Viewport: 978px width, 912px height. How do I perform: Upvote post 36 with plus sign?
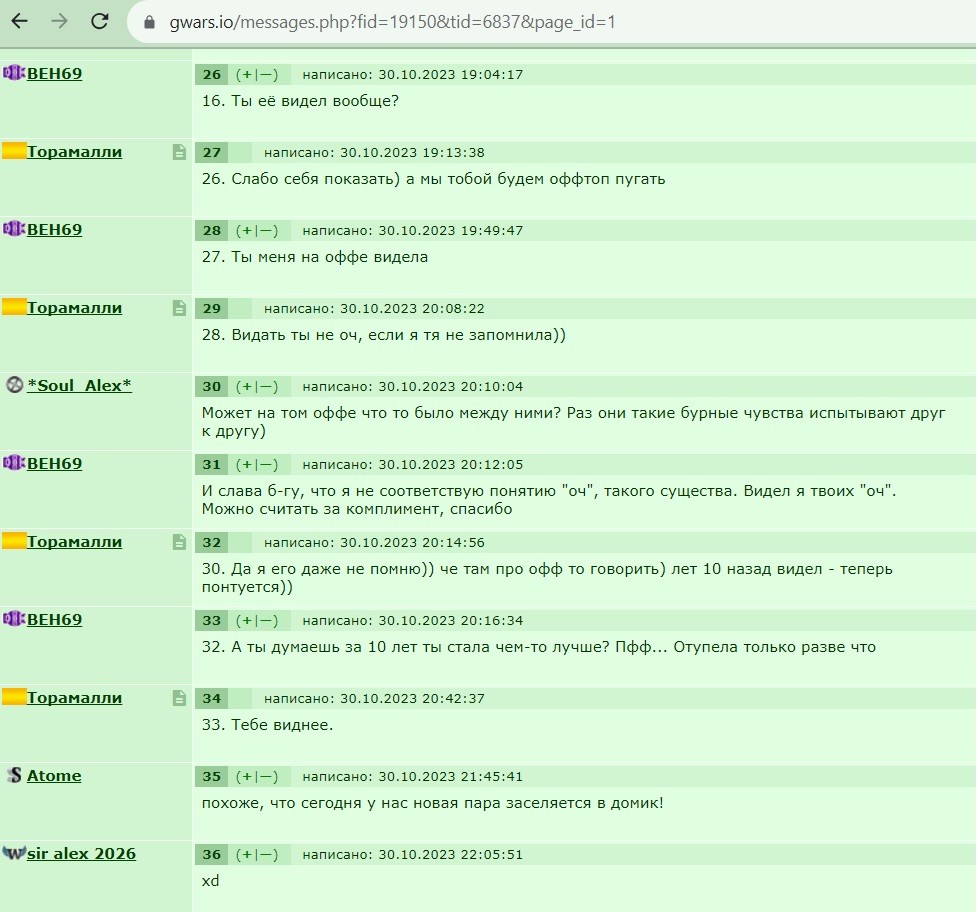click(x=247, y=854)
